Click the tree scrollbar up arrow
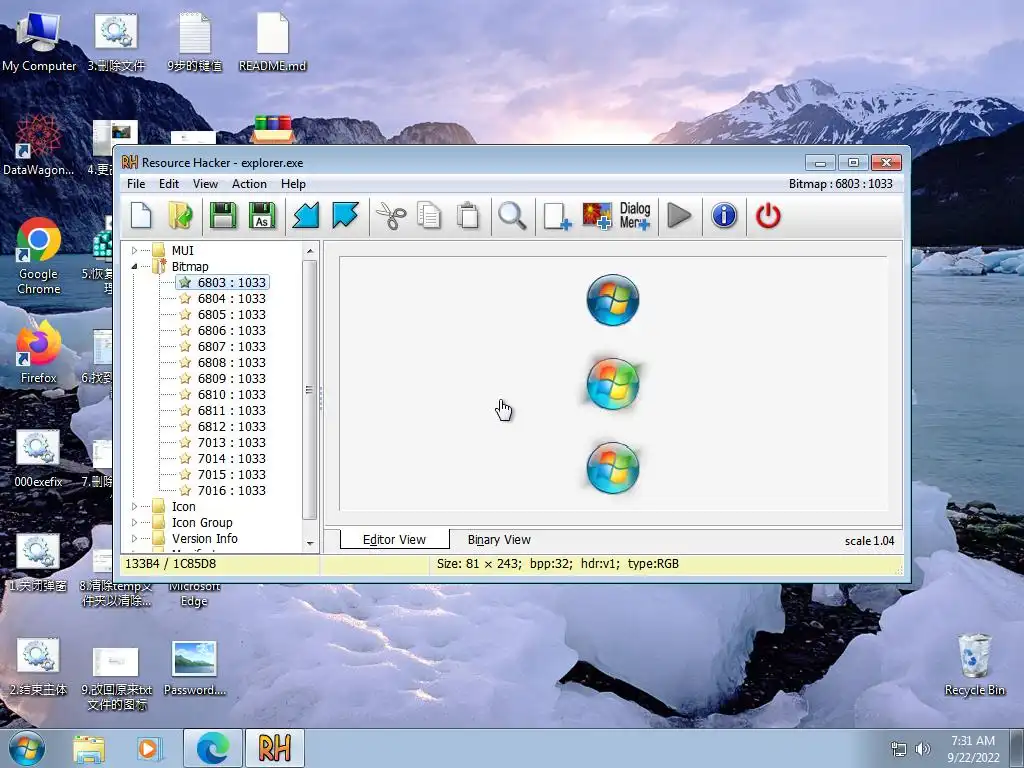Screen dimensions: 1024x768 click(x=310, y=251)
